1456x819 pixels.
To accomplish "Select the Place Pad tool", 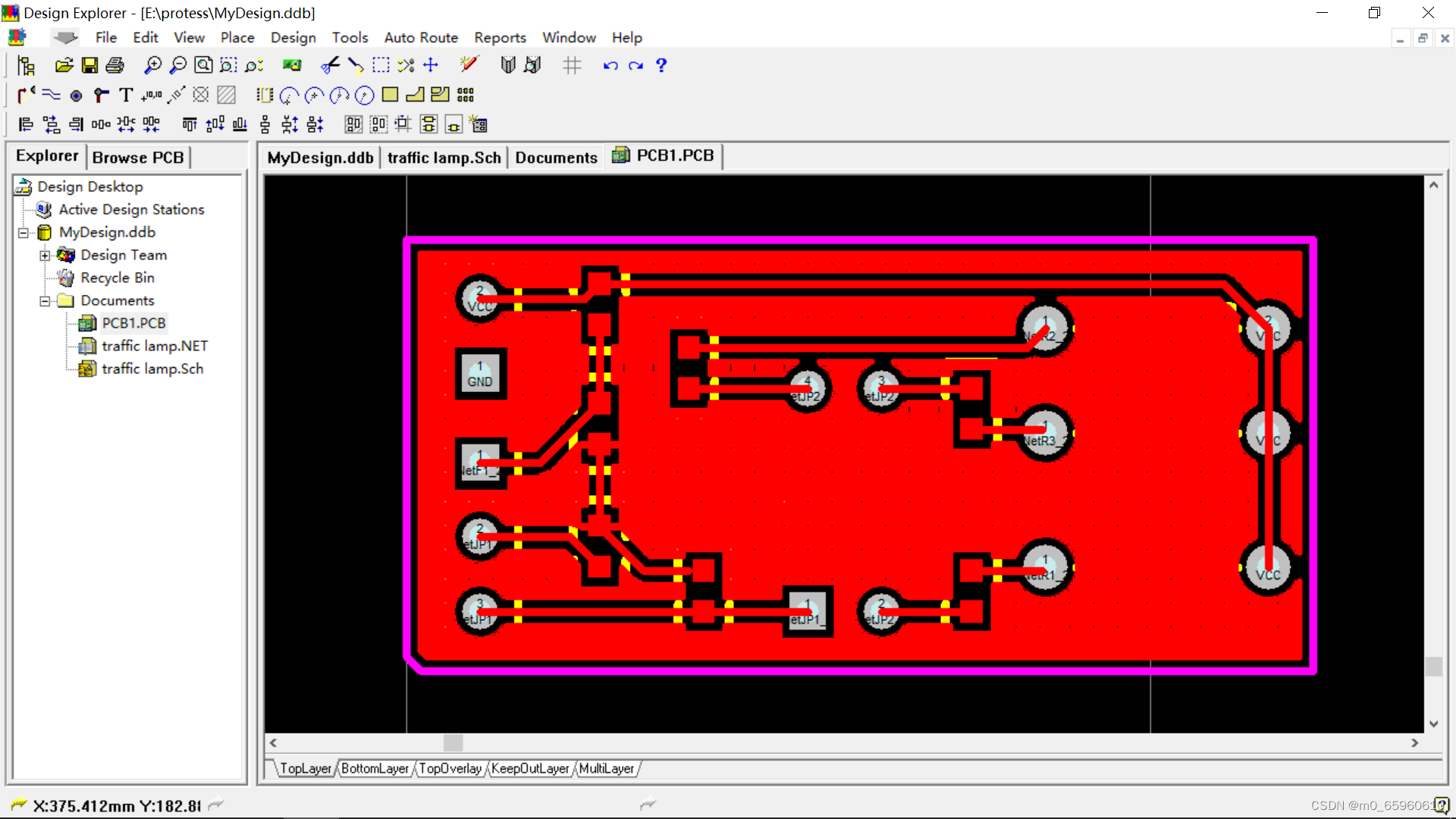I will pos(76,96).
